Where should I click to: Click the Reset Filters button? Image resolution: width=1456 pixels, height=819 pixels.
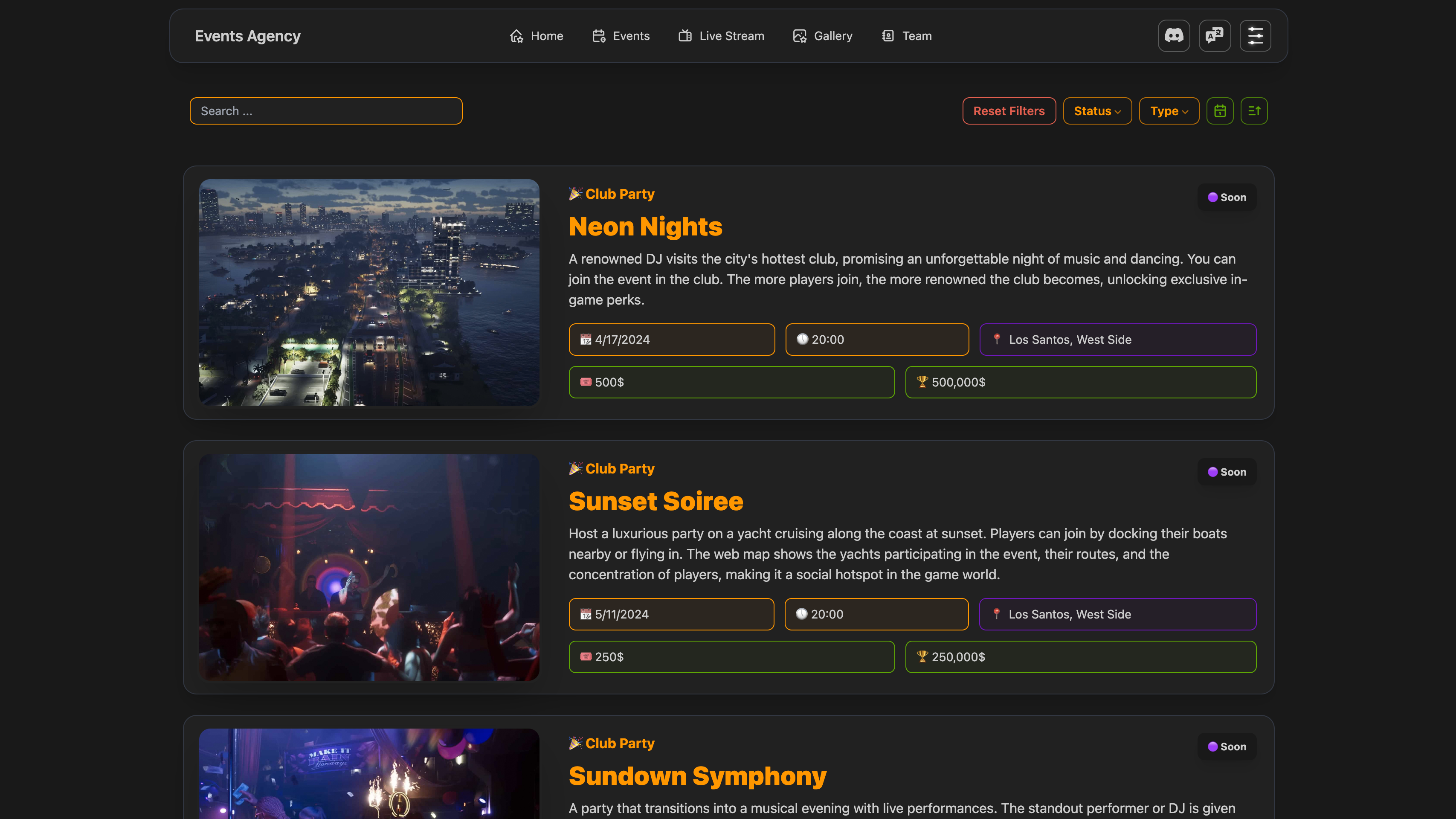coord(1009,111)
